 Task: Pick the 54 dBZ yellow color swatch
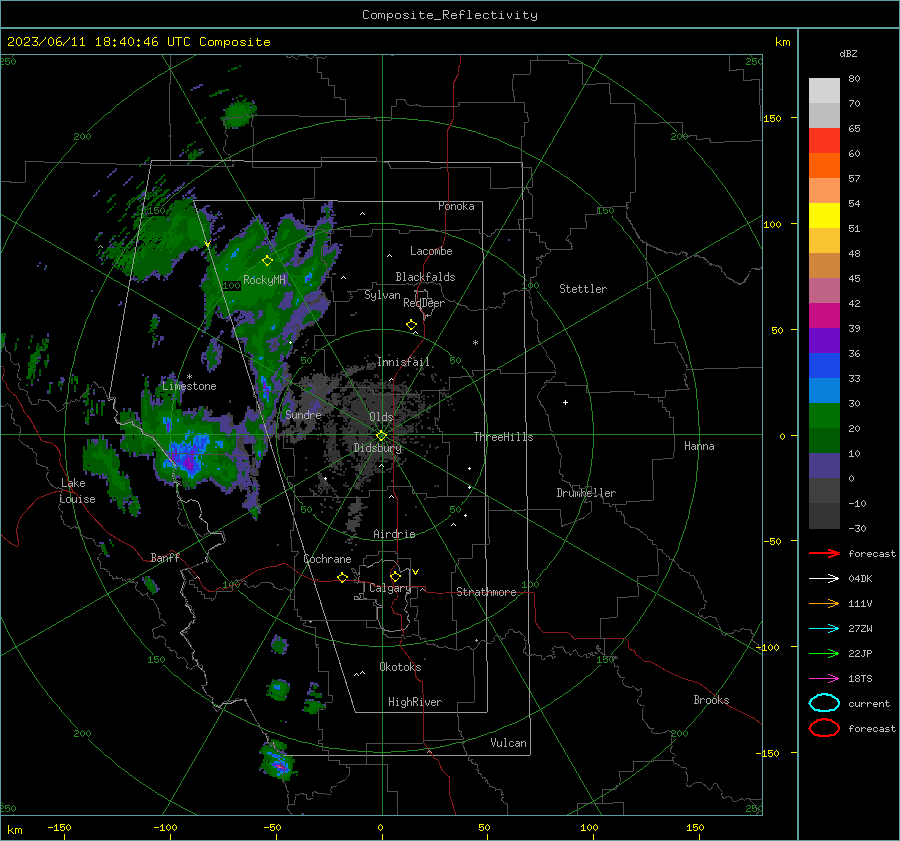[824, 215]
